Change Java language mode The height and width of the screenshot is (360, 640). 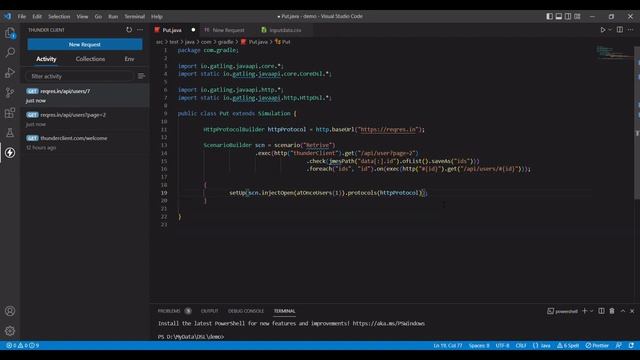tap(542, 345)
